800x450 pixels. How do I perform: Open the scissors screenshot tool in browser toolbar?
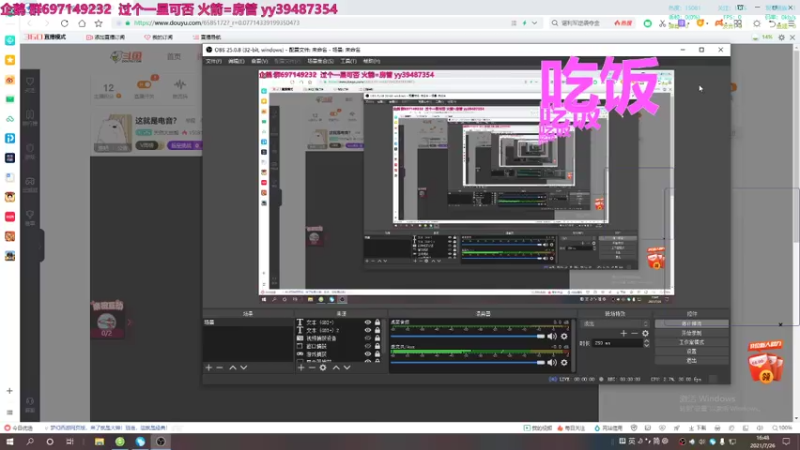pyautogui.click(x=662, y=23)
